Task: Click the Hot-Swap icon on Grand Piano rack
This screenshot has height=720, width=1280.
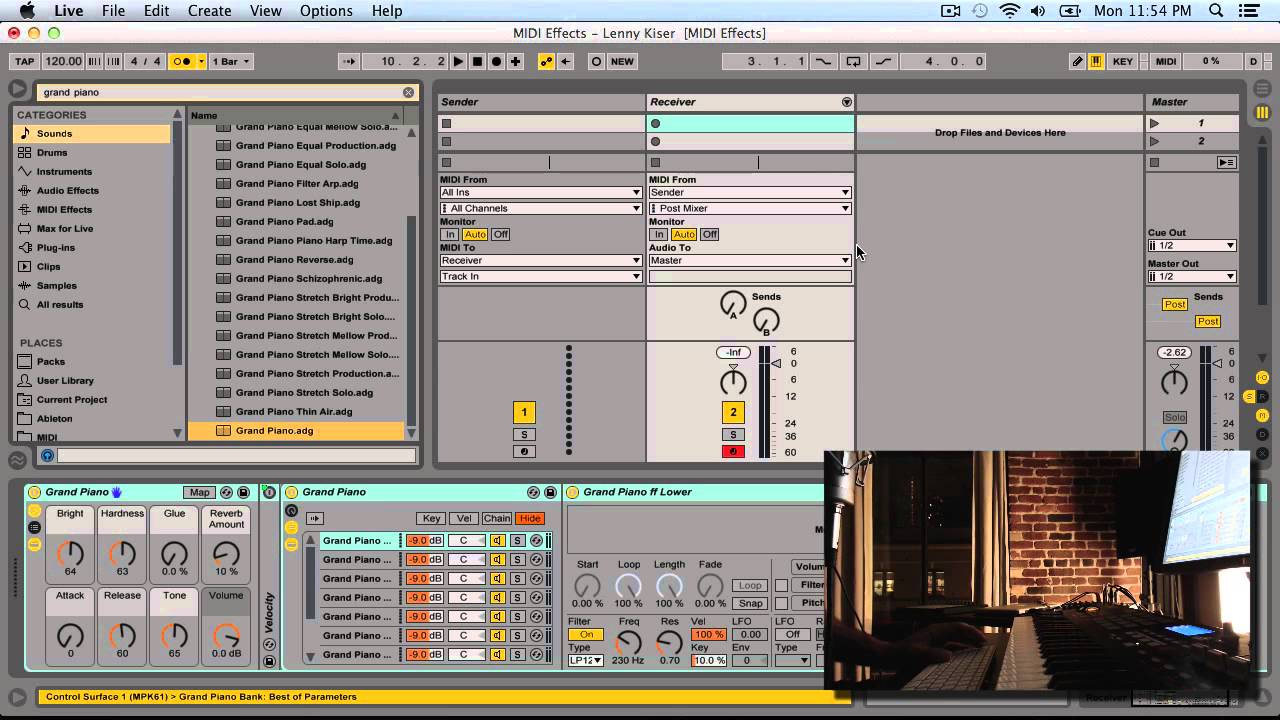Action: click(x=226, y=492)
